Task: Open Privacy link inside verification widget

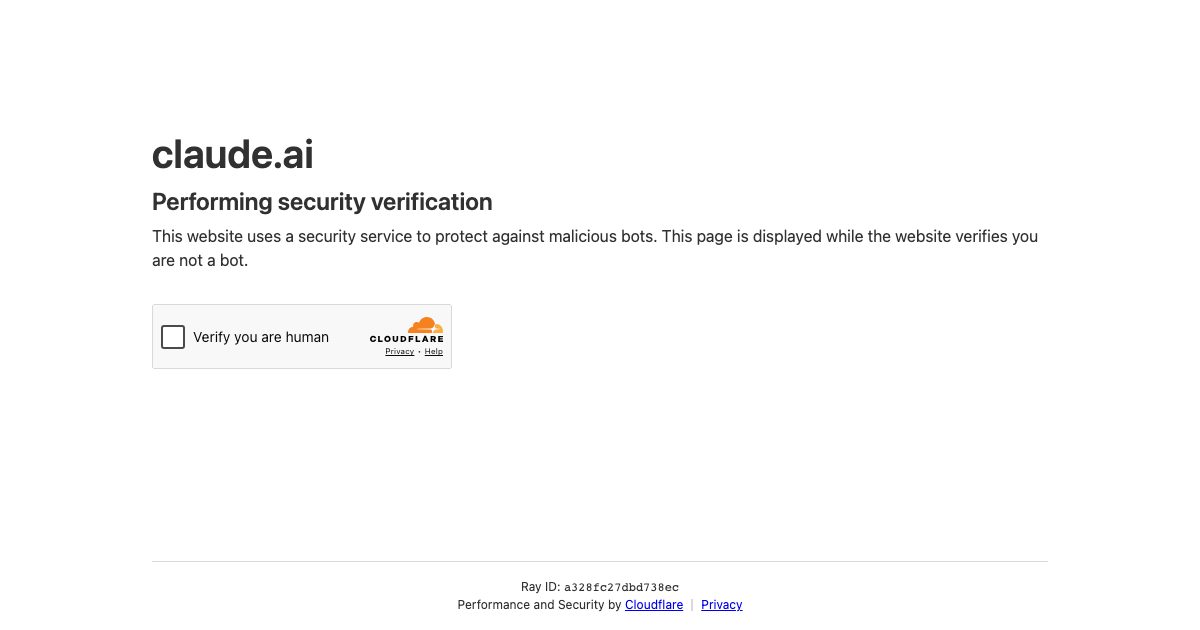Action: (x=399, y=352)
